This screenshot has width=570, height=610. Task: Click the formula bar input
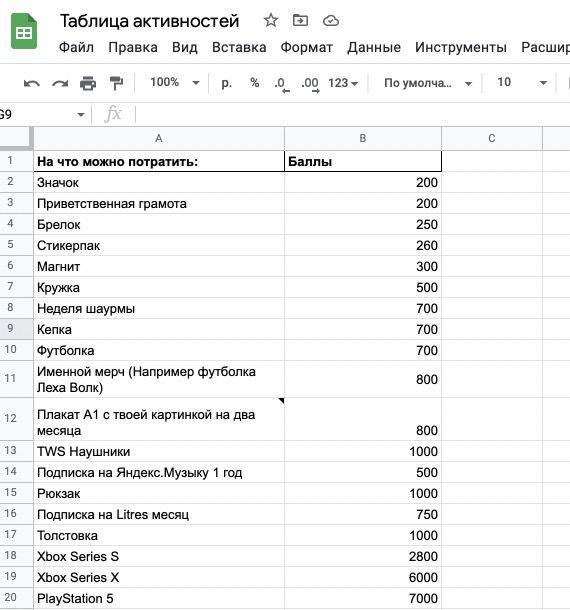[352, 115]
